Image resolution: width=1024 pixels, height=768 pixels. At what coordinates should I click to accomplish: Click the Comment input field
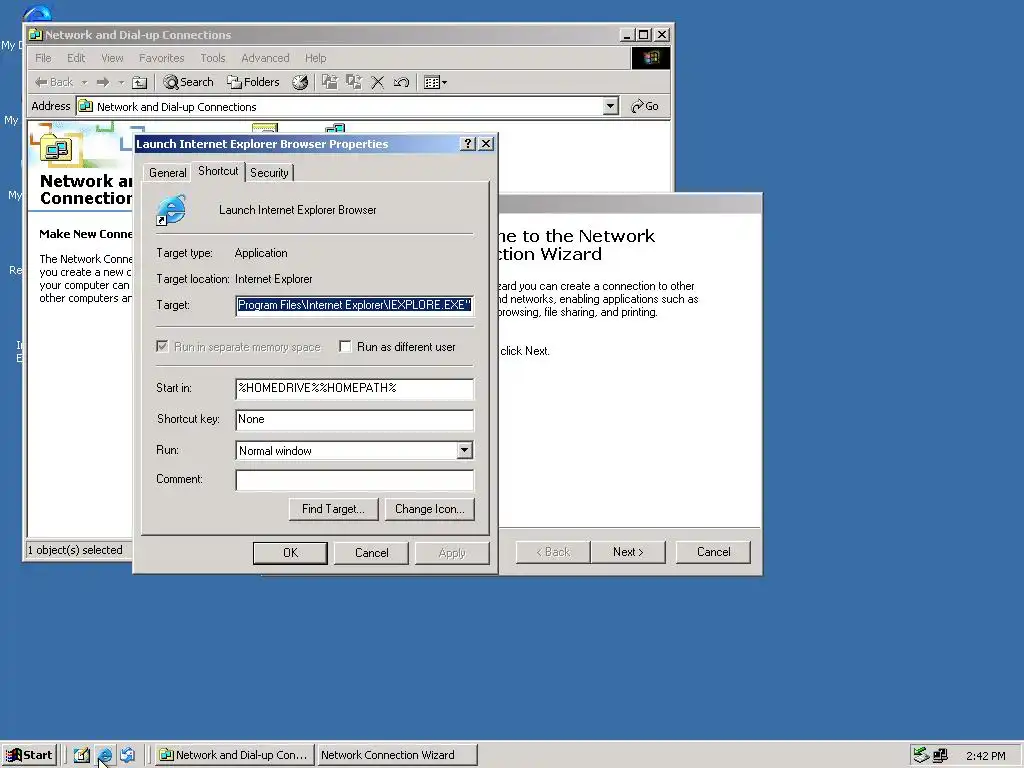pyautogui.click(x=355, y=479)
